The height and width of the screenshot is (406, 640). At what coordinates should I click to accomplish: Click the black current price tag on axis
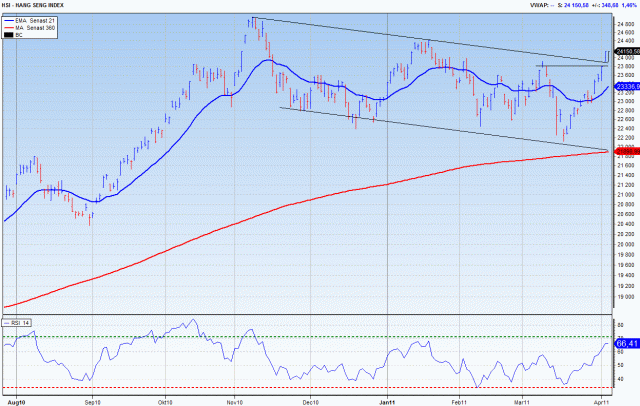[626, 50]
